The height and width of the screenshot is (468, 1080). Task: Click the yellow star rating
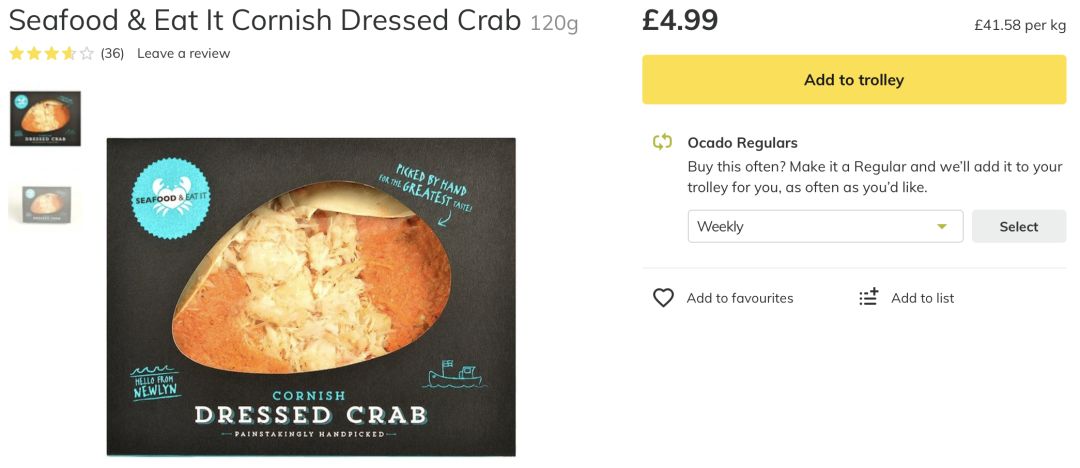(x=51, y=54)
